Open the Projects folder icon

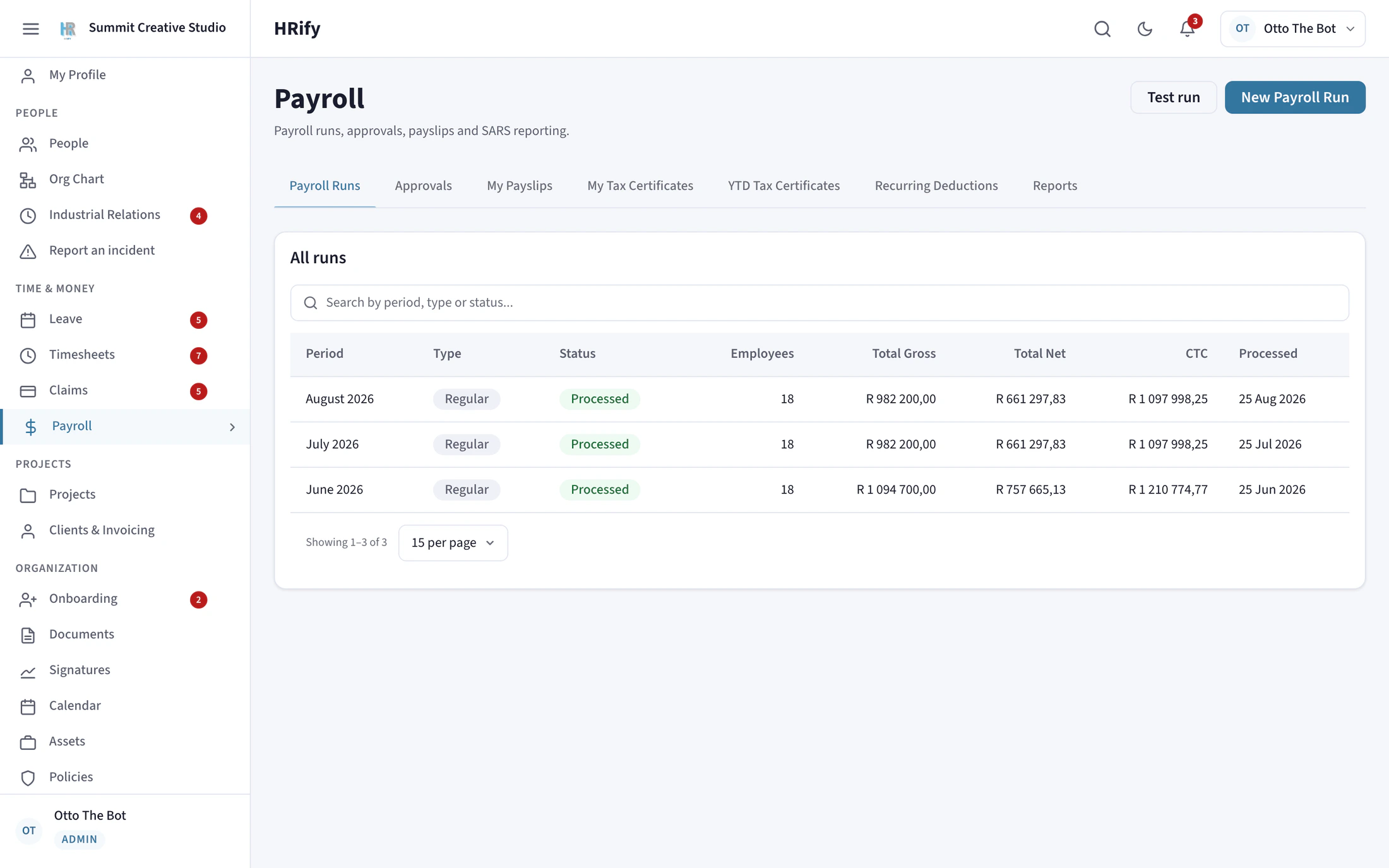[28, 495]
